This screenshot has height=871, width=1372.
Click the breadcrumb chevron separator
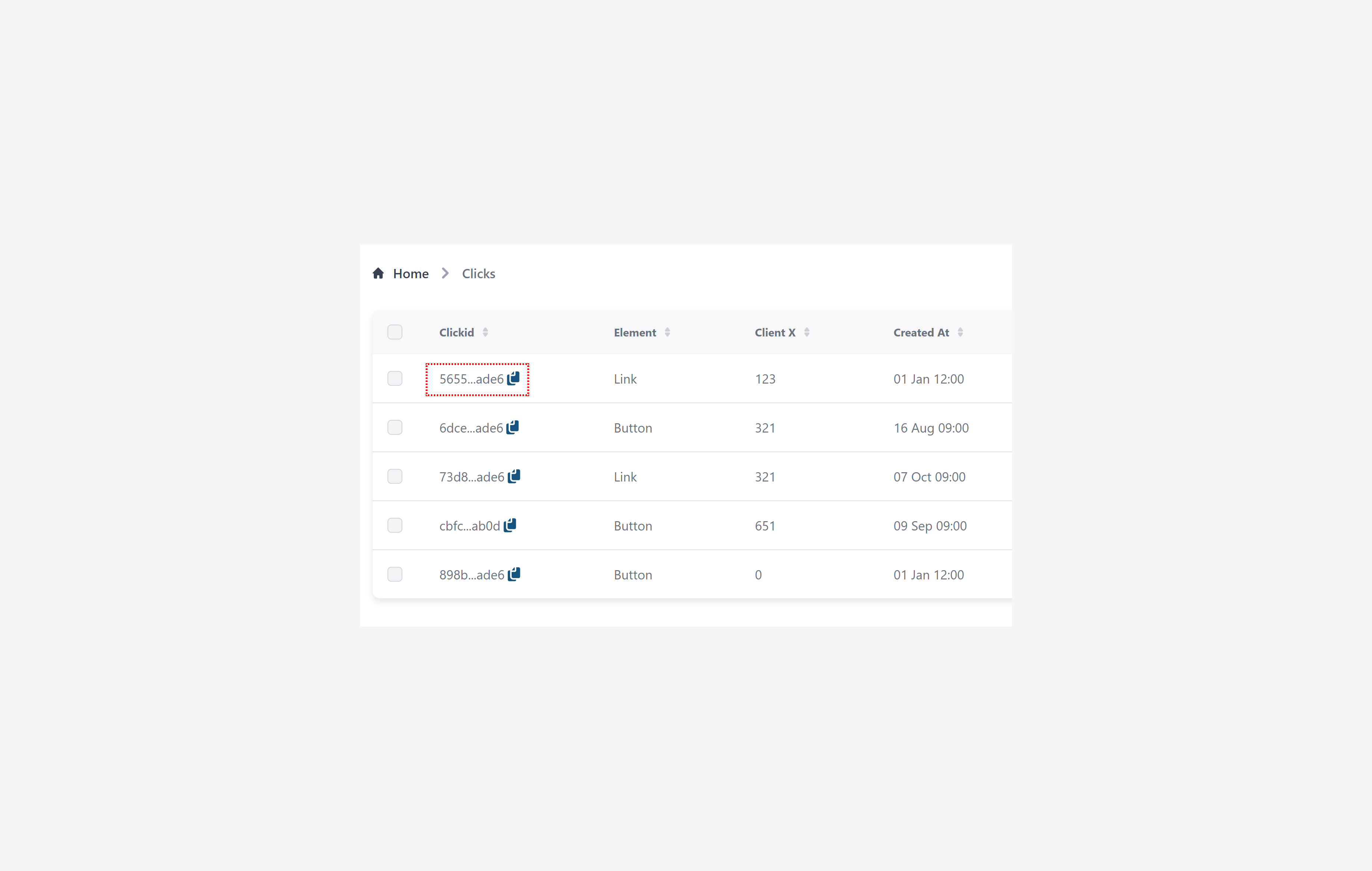tap(446, 274)
